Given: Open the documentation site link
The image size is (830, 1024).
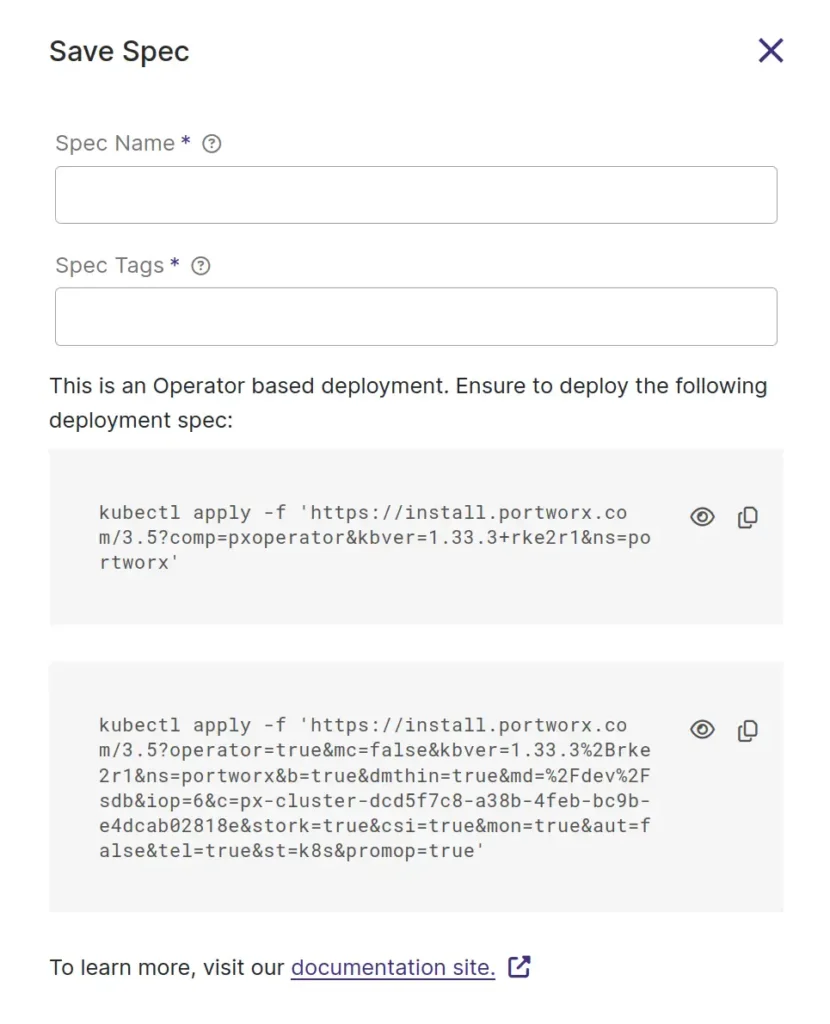Looking at the screenshot, I should pyautogui.click(x=392, y=967).
